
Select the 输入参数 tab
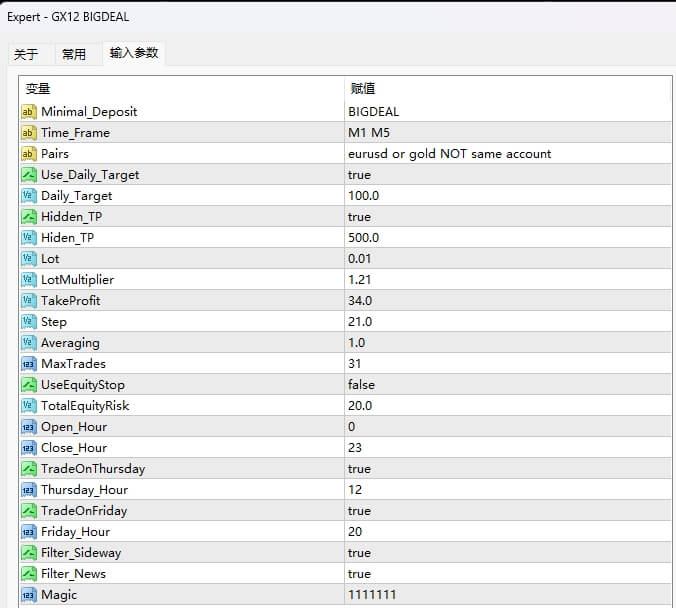pos(134,53)
